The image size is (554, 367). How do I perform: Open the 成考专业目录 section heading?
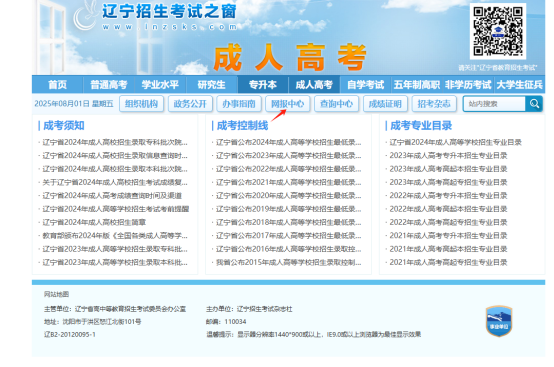(x=421, y=125)
